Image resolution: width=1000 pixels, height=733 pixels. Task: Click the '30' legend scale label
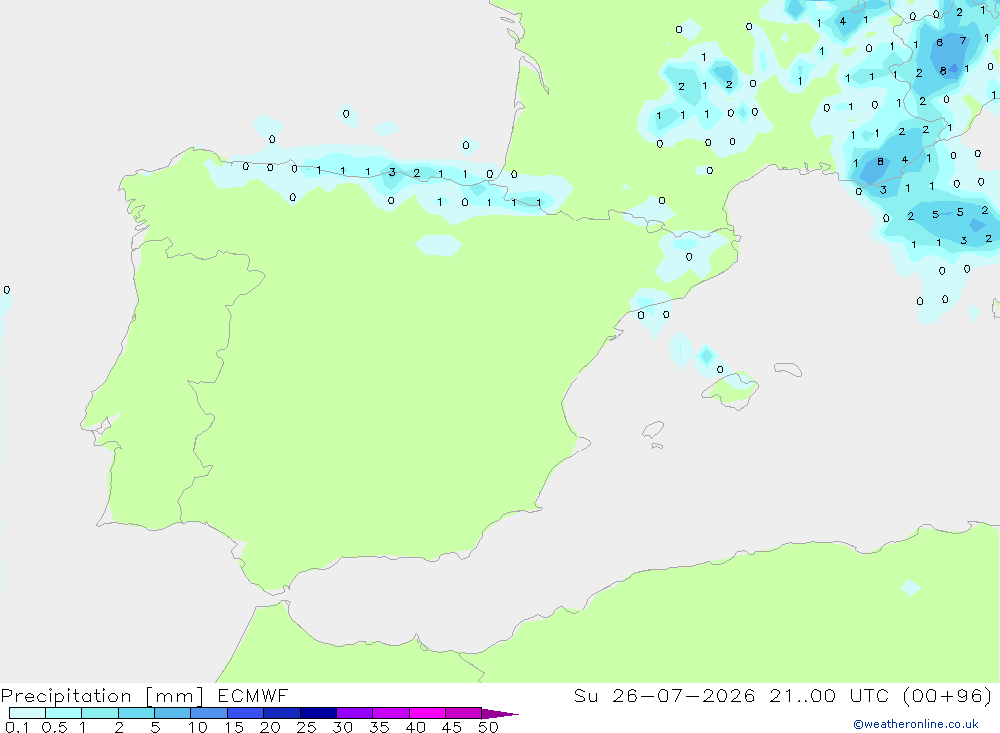click(342, 727)
